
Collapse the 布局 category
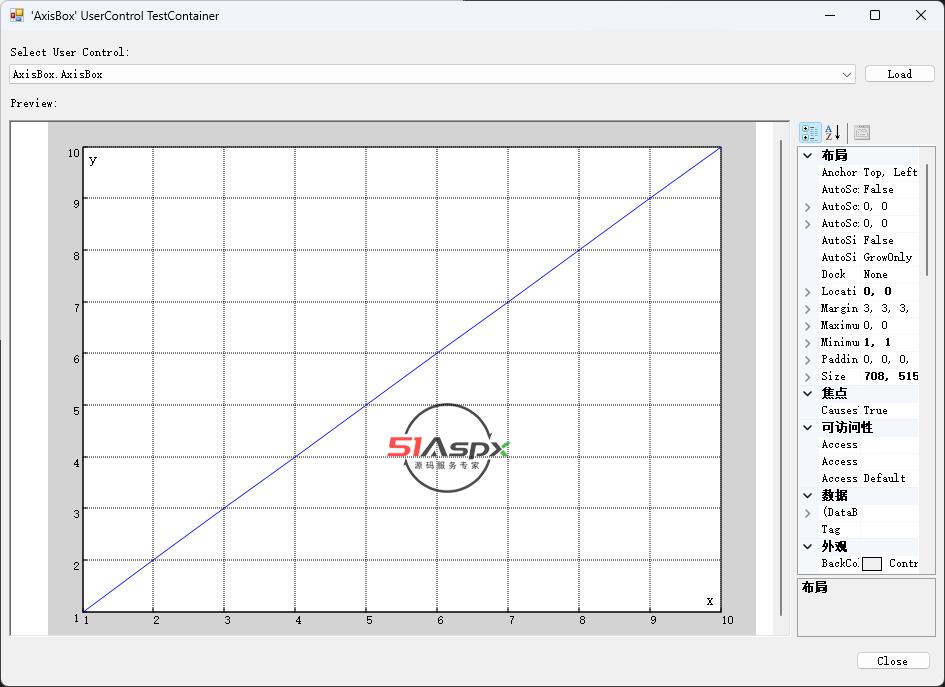tap(808, 155)
